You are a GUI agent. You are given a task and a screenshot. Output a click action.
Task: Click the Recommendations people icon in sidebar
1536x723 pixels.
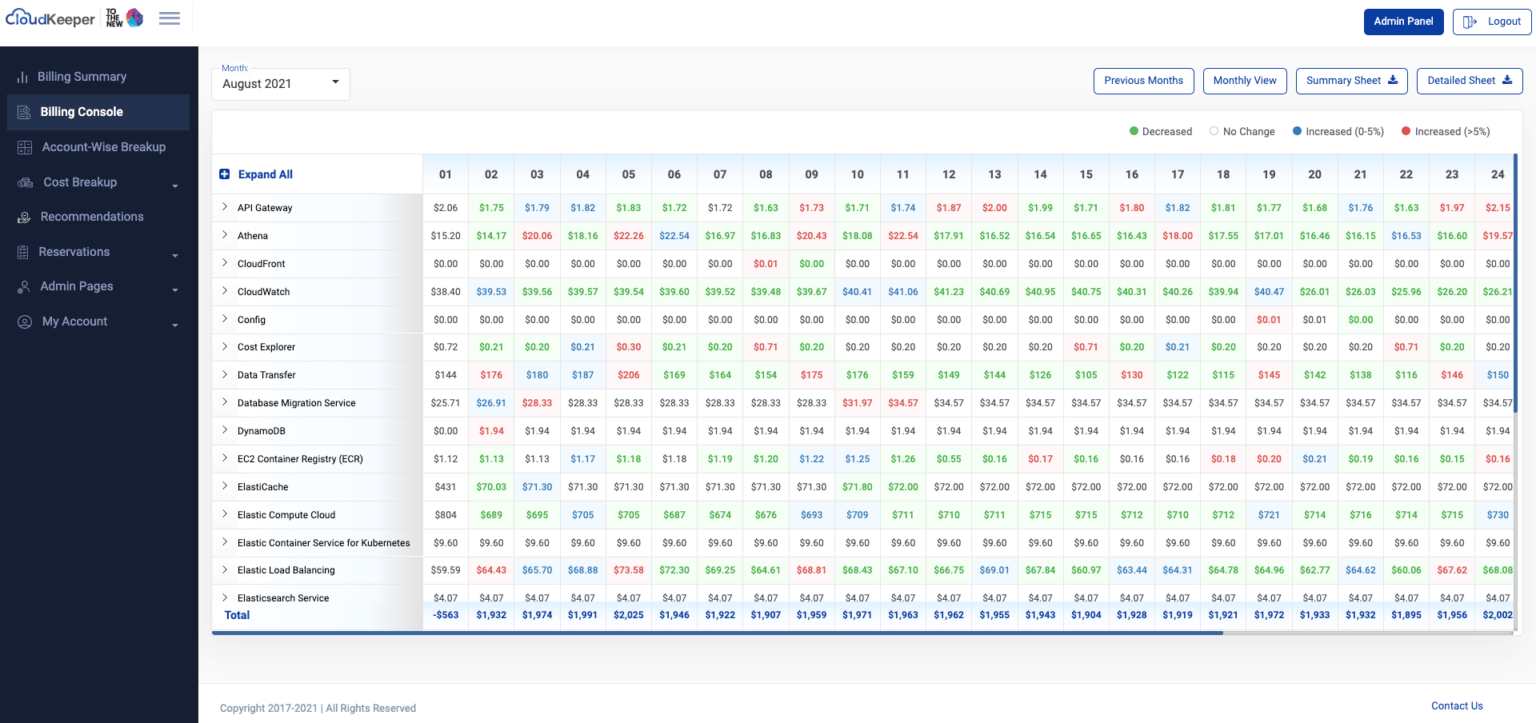coord(22,216)
